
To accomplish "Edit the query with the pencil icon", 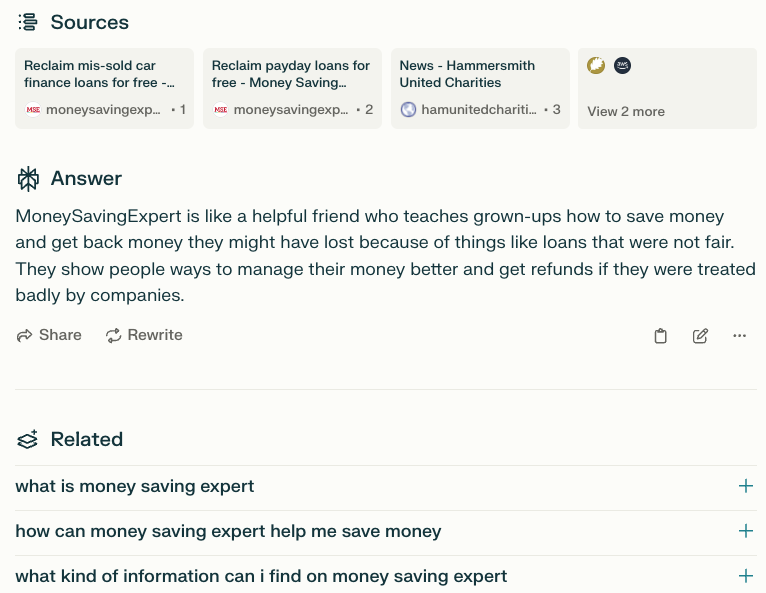I will (x=700, y=336).
